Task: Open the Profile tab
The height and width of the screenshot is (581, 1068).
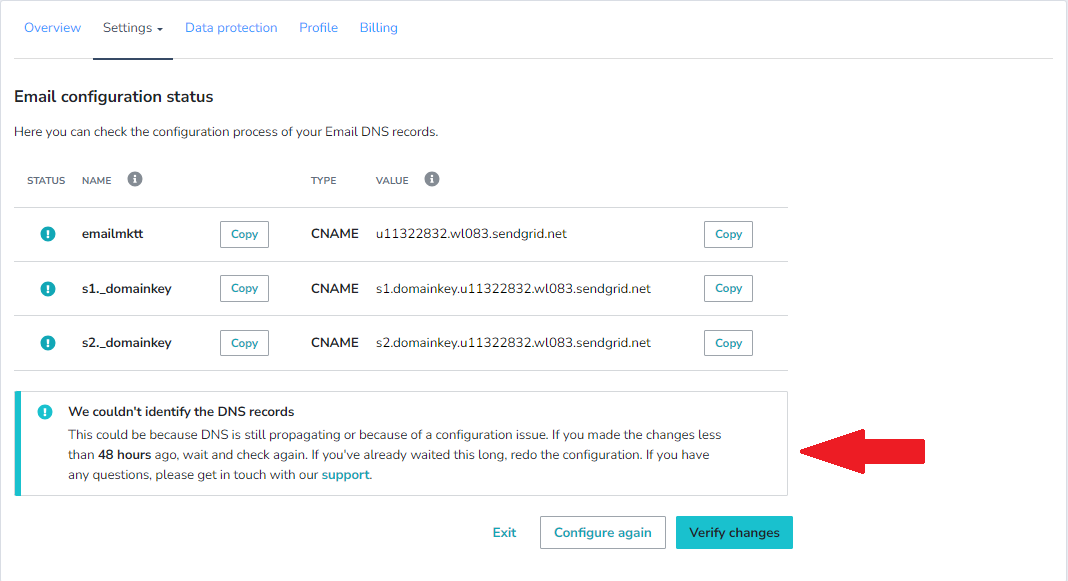Action: pyautogui.click(x=318, y=27)
